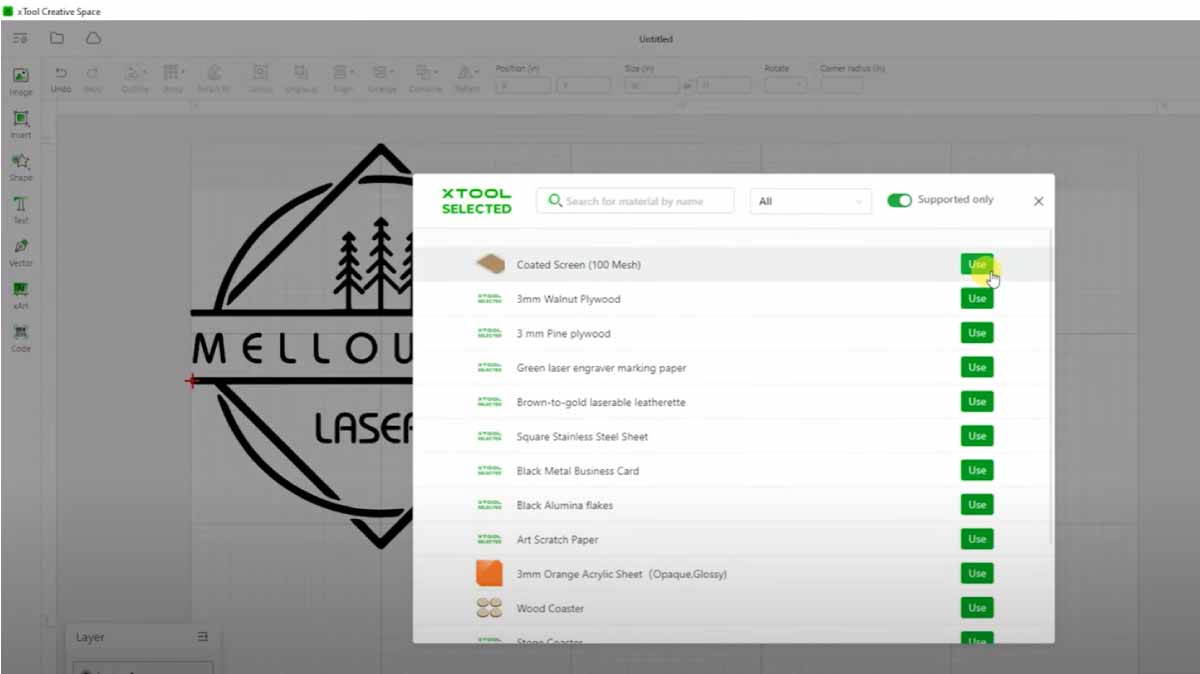Click Use for Wood Coaster

pos(976,608)
